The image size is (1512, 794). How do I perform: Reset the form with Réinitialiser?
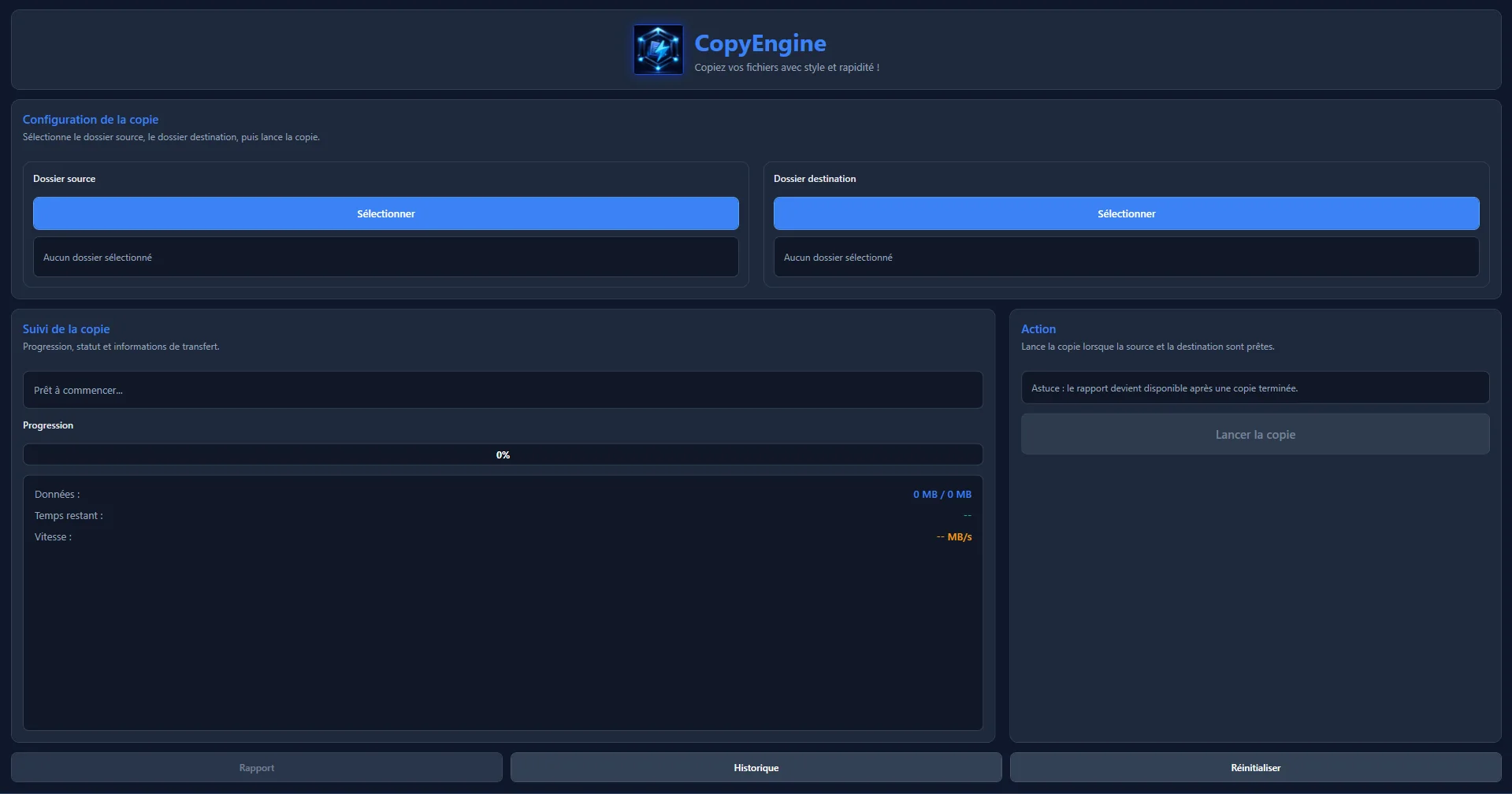(1256, 767)
